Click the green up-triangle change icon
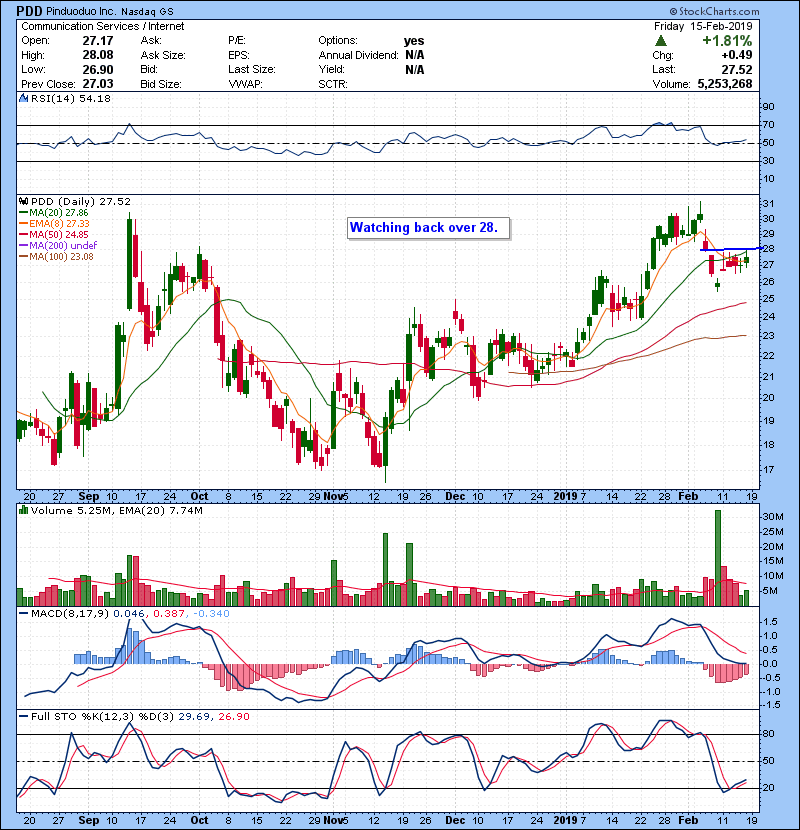The width and height of the screenshot is (800, 830). pyautogui.click(x=661, y=41)
